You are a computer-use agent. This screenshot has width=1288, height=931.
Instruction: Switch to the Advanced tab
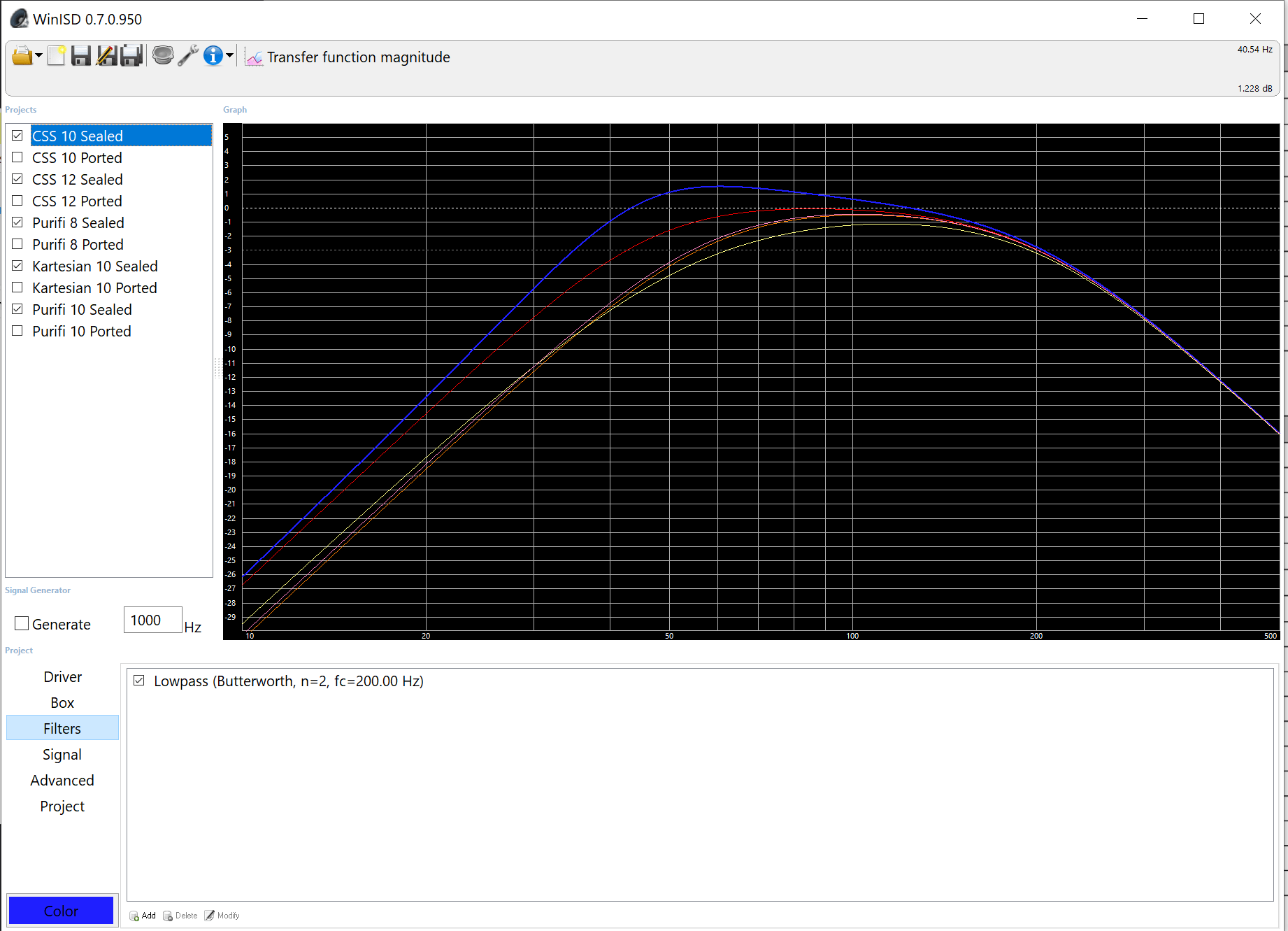[x=62, y=781]
